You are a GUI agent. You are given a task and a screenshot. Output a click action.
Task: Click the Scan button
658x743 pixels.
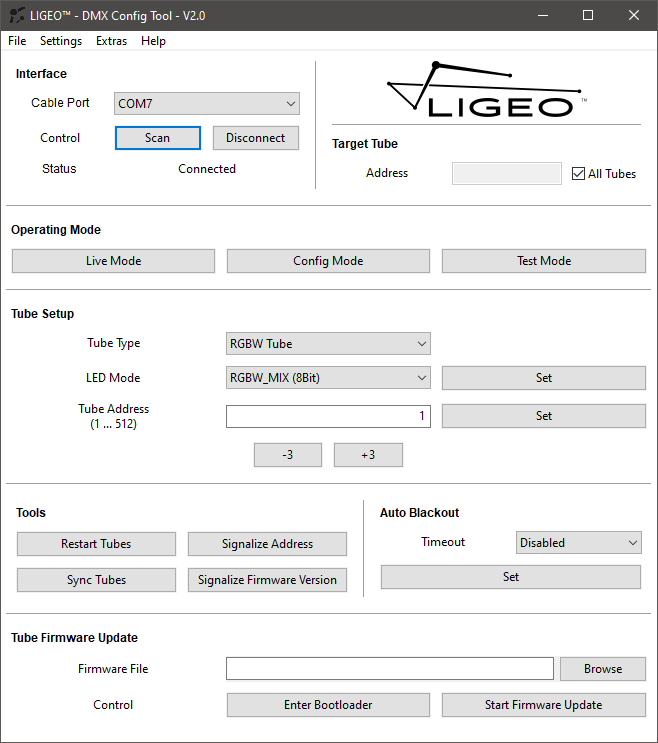point(158,138)
